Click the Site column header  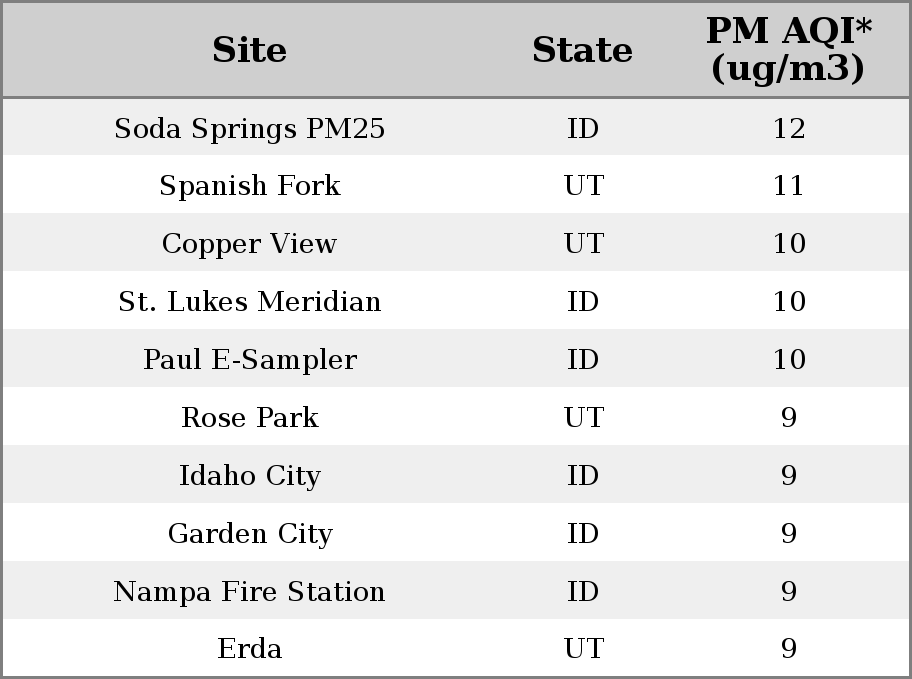250,50
